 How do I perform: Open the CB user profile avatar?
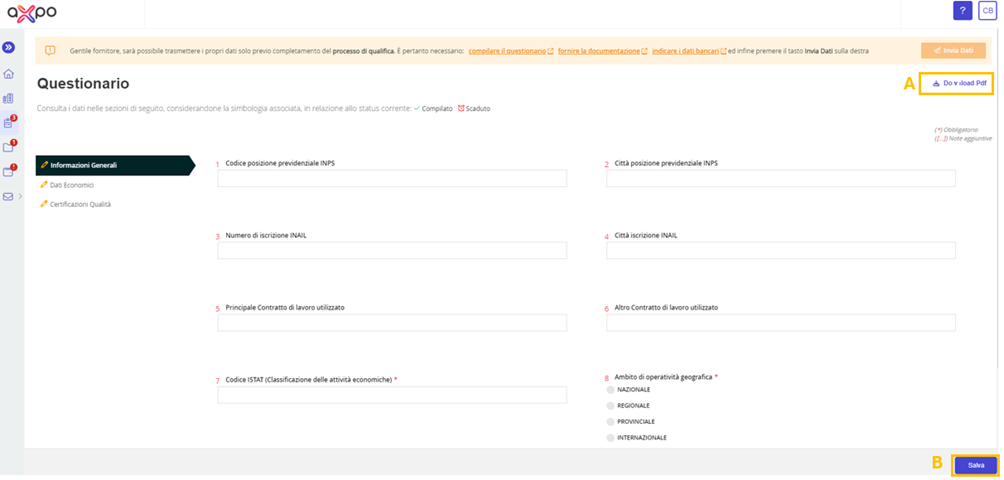(x=987, y=10)
